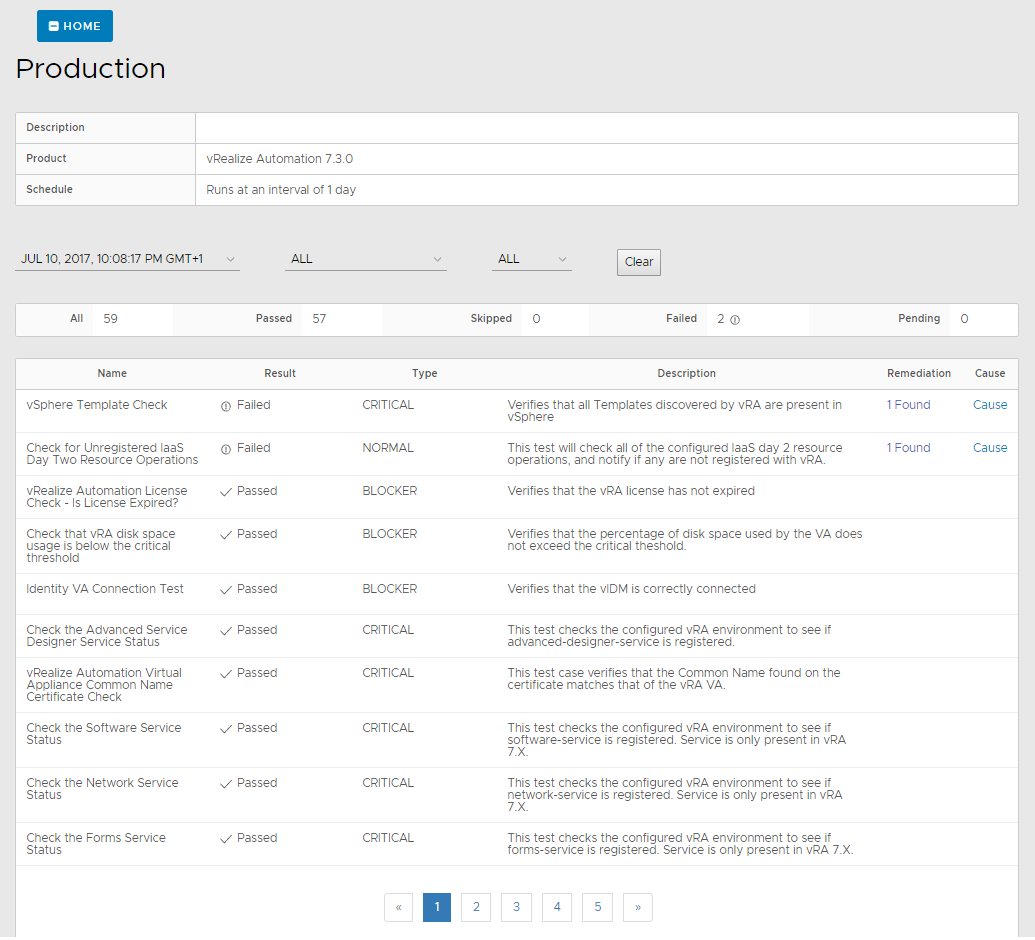Expand the first ALL filter dropdown

365,259
